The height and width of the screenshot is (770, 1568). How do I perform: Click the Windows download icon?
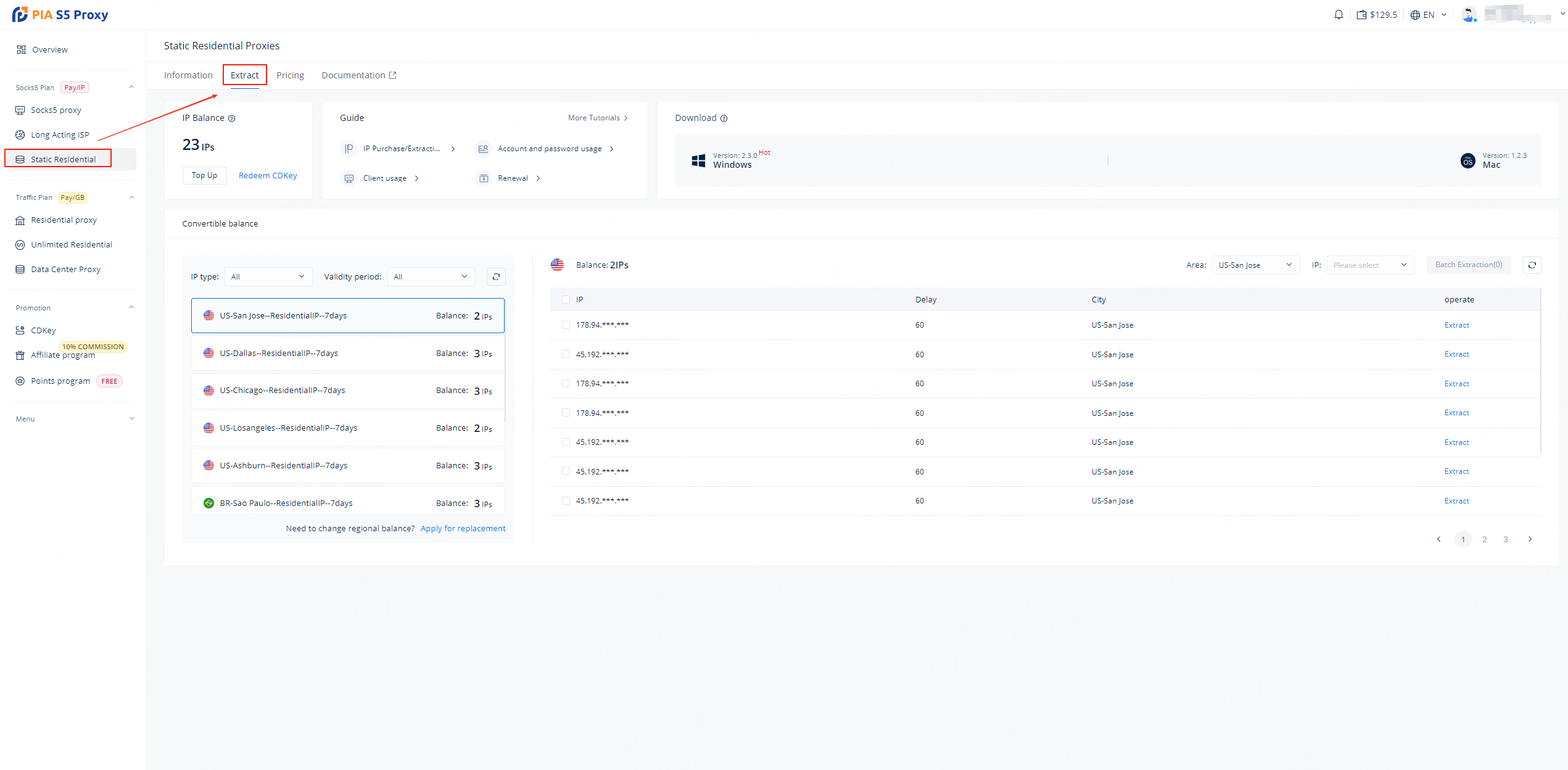click(698, 160)
